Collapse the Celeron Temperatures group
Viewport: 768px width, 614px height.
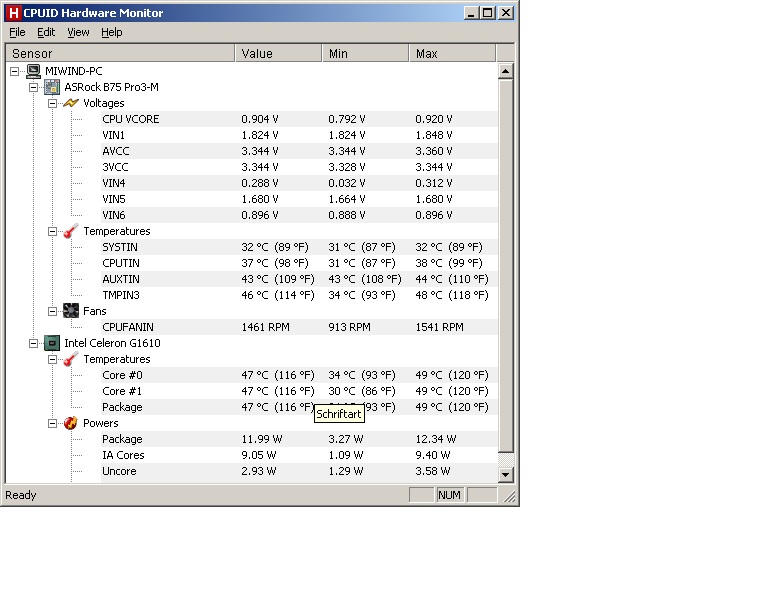pos(52,359)
